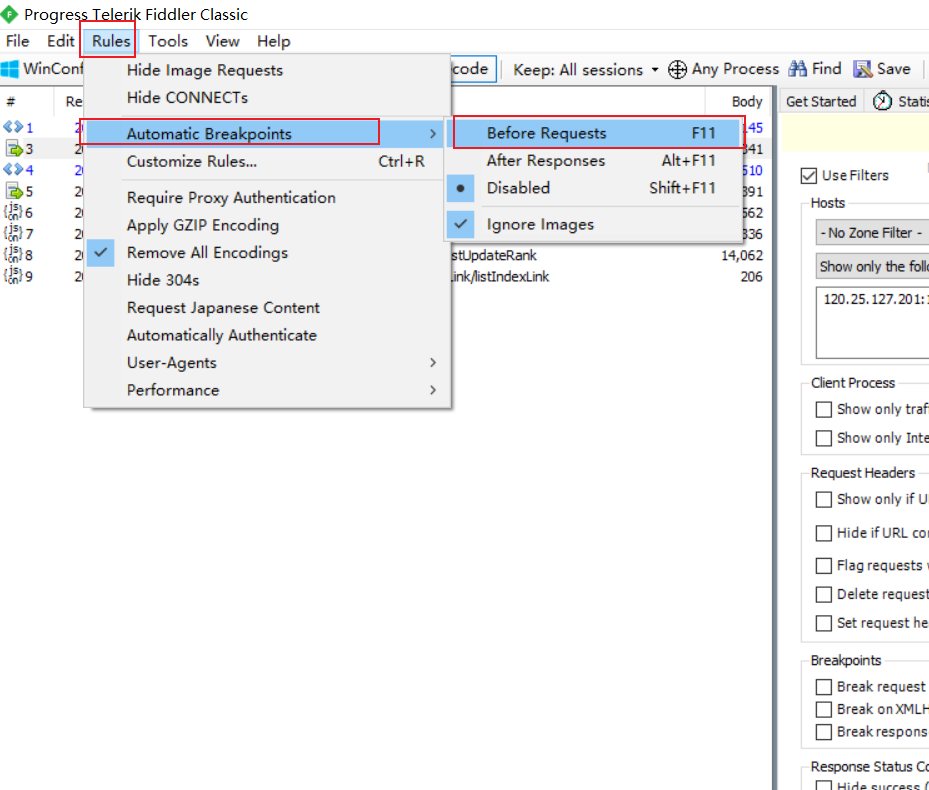Open the Tools menu
929x790 pixels.
pos(168,41)
